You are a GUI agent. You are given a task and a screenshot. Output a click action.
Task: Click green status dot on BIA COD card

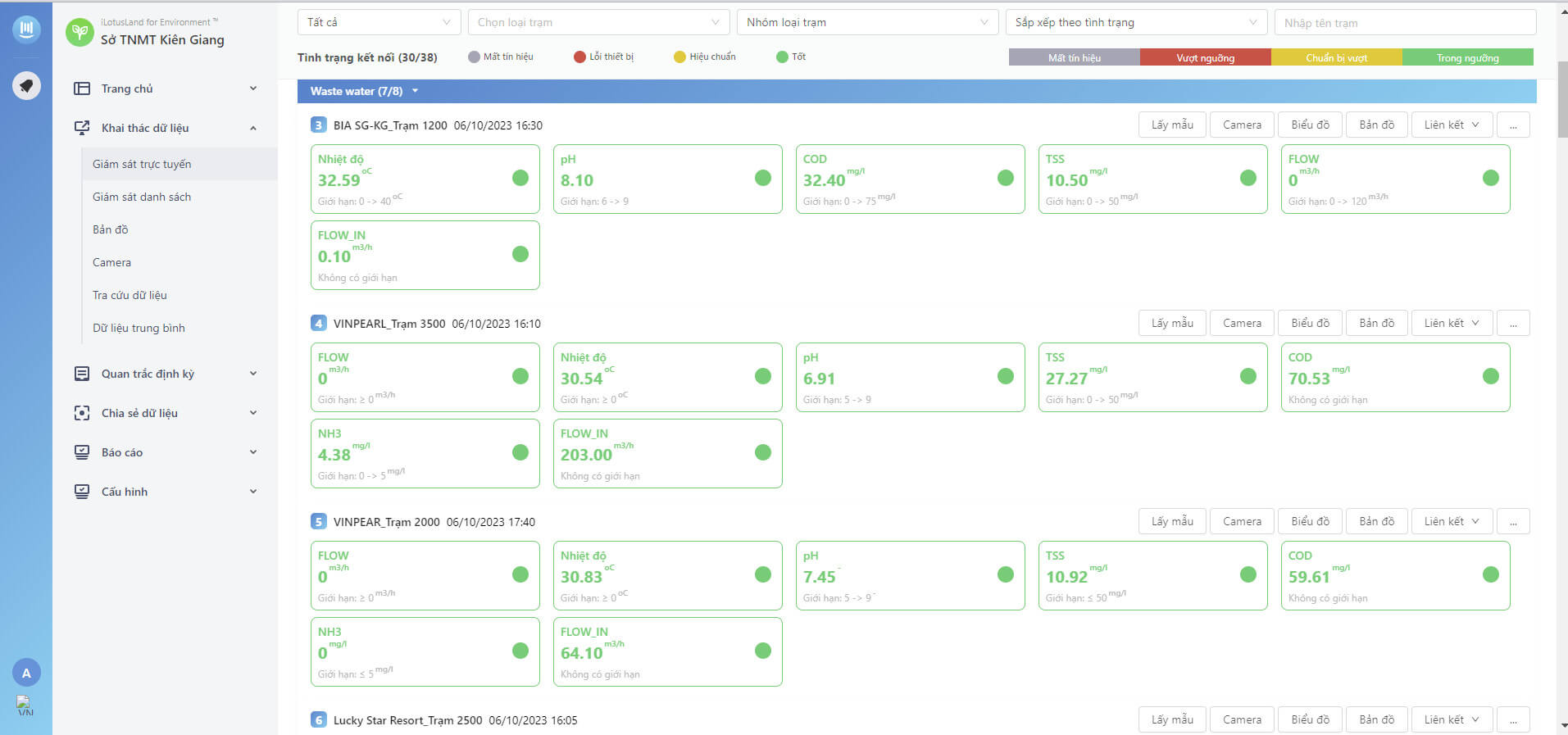pyautogui.click(x=1006, y=178)
